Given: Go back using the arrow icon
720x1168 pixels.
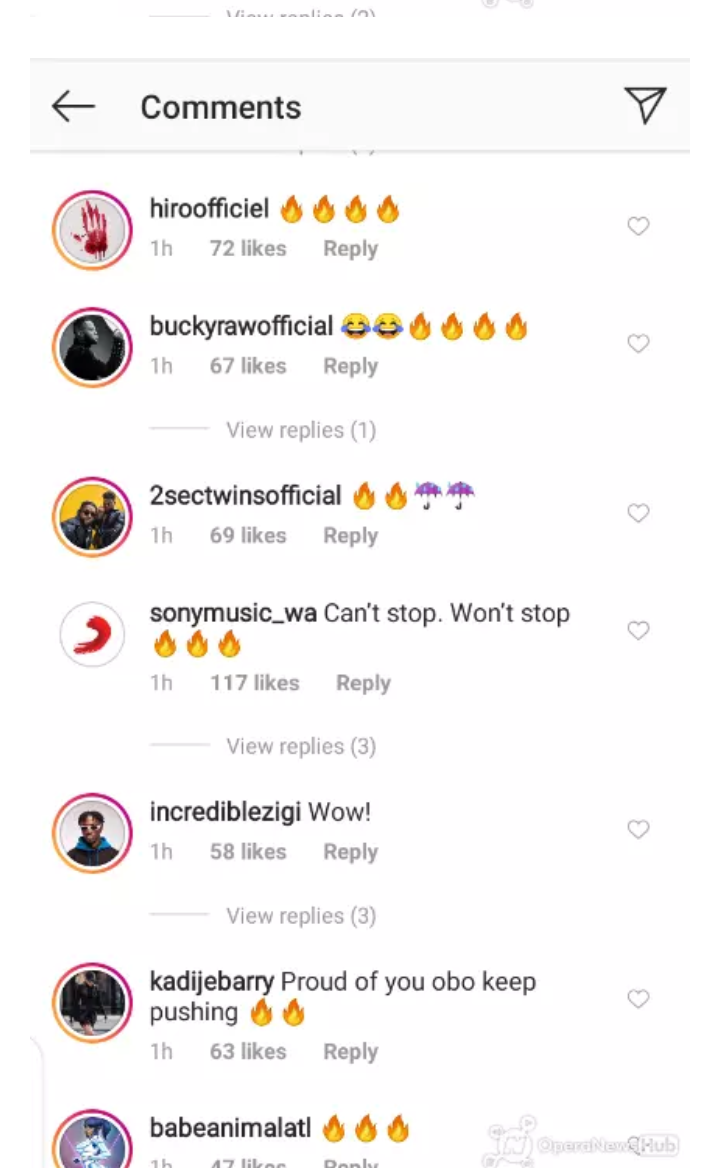Looking at the screenshot, I should point(73,106).
